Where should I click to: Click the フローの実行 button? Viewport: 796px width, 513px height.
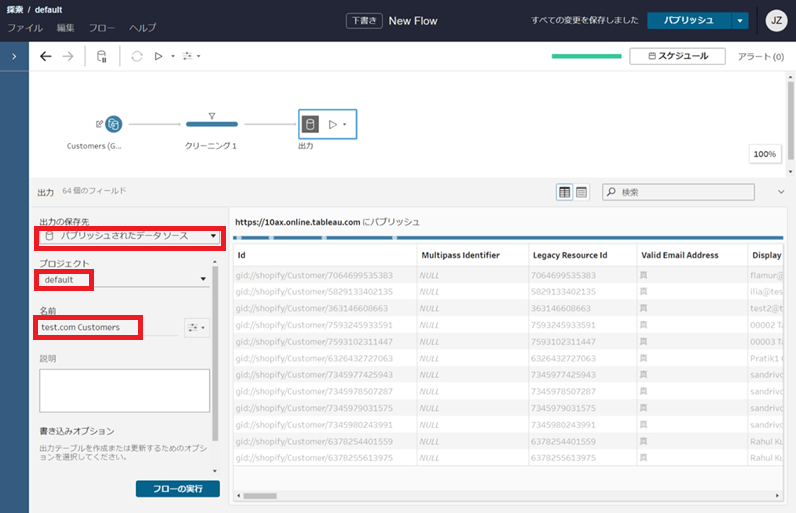177,488
